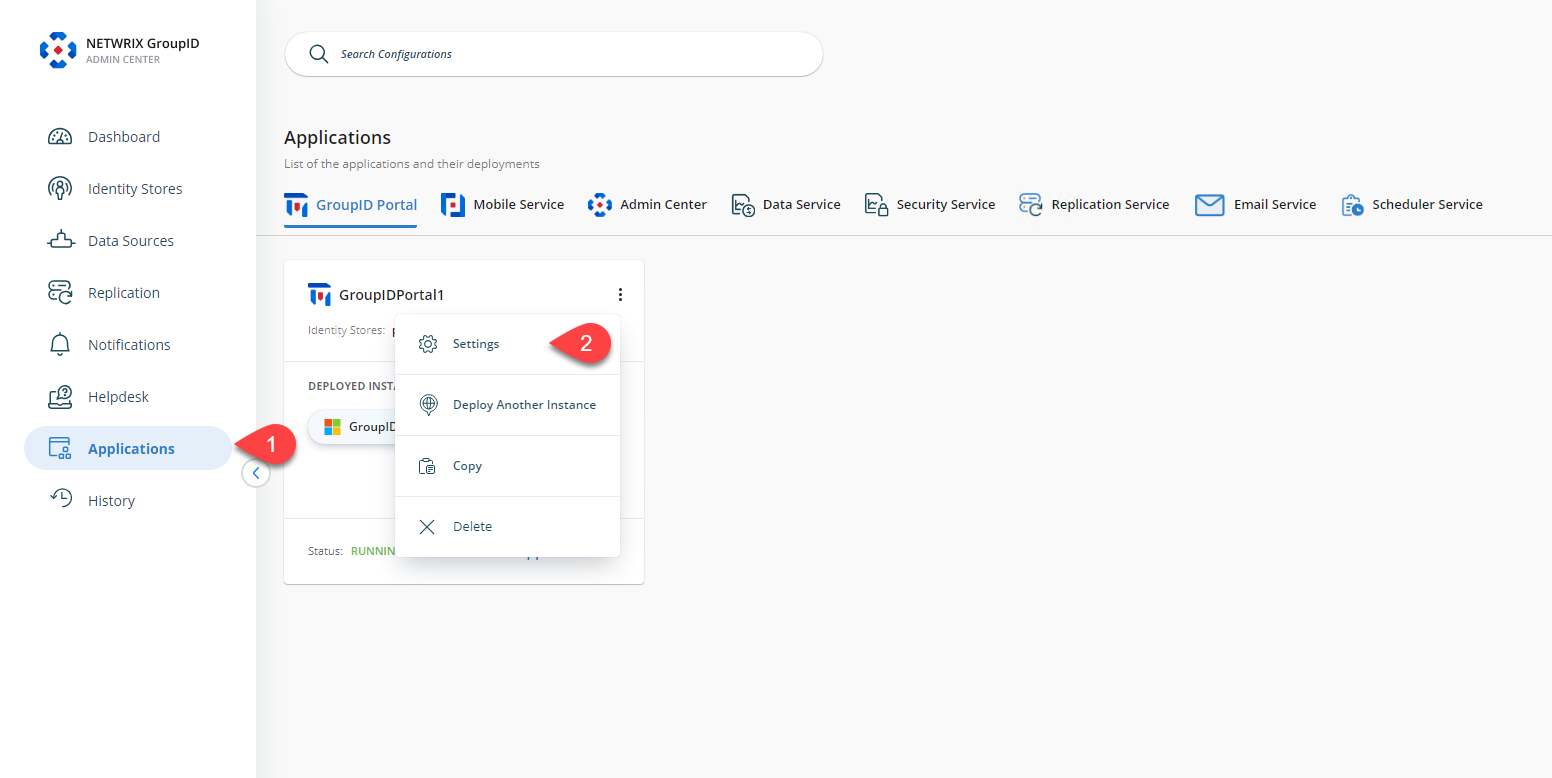This screenshot has height=778, width=1552.
Task: Click the chevron beside the Applications menu
Action: [x=256, y=472]
